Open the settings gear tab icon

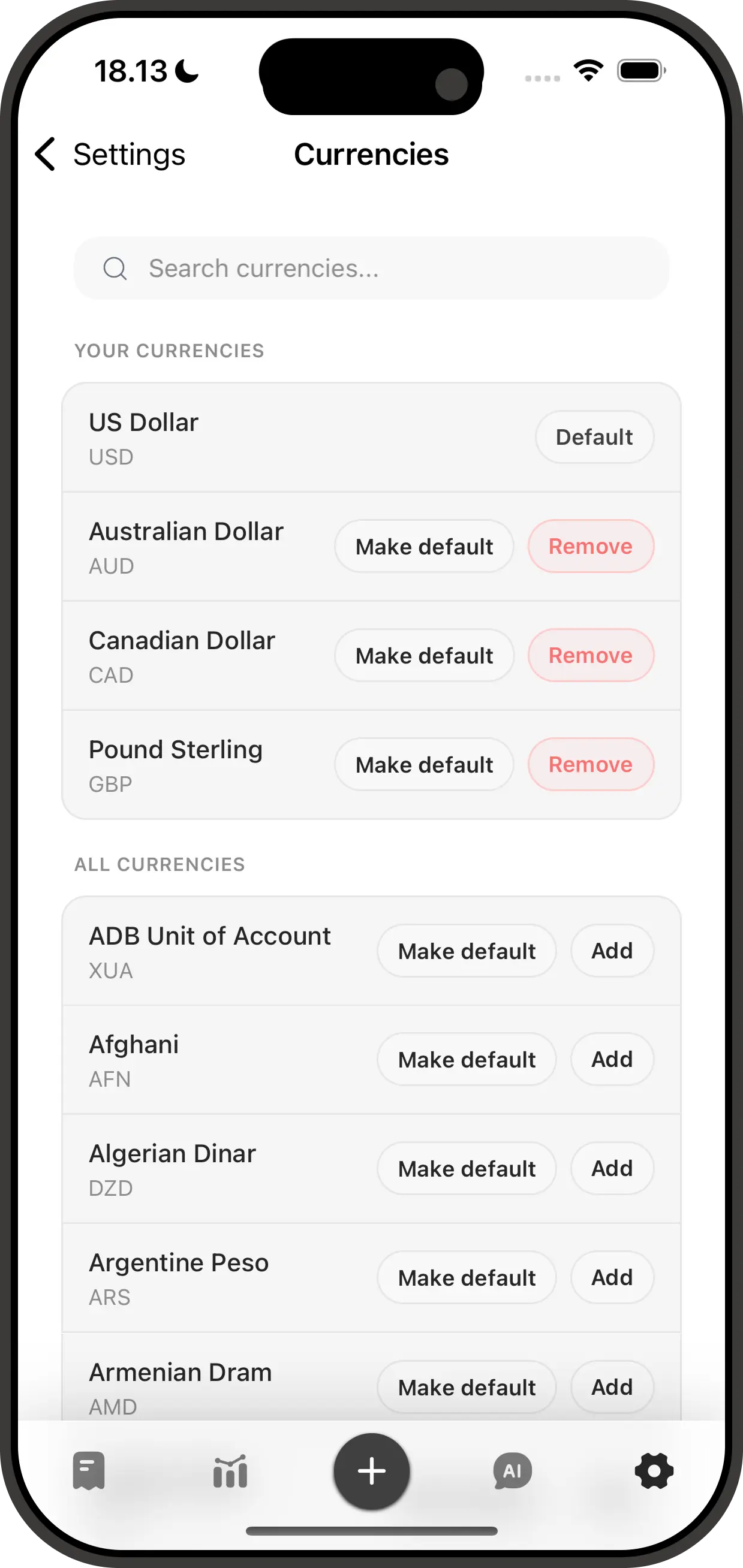pos(654,1471)
